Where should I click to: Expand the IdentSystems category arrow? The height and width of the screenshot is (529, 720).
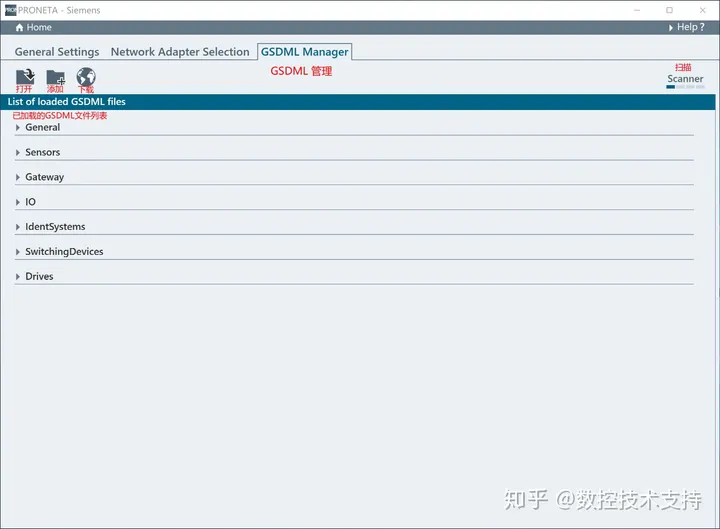pyautogui.click(x=17, y=227)
